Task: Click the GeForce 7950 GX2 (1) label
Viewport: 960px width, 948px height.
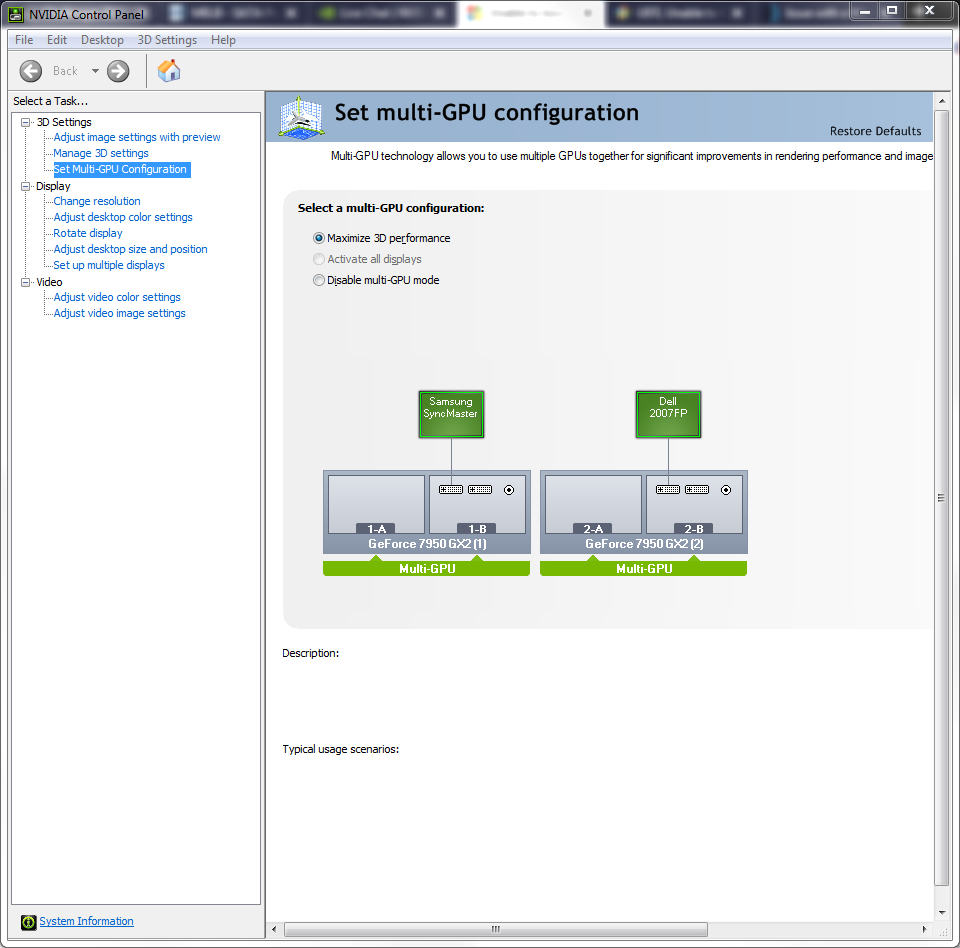Action: [427, 544]
